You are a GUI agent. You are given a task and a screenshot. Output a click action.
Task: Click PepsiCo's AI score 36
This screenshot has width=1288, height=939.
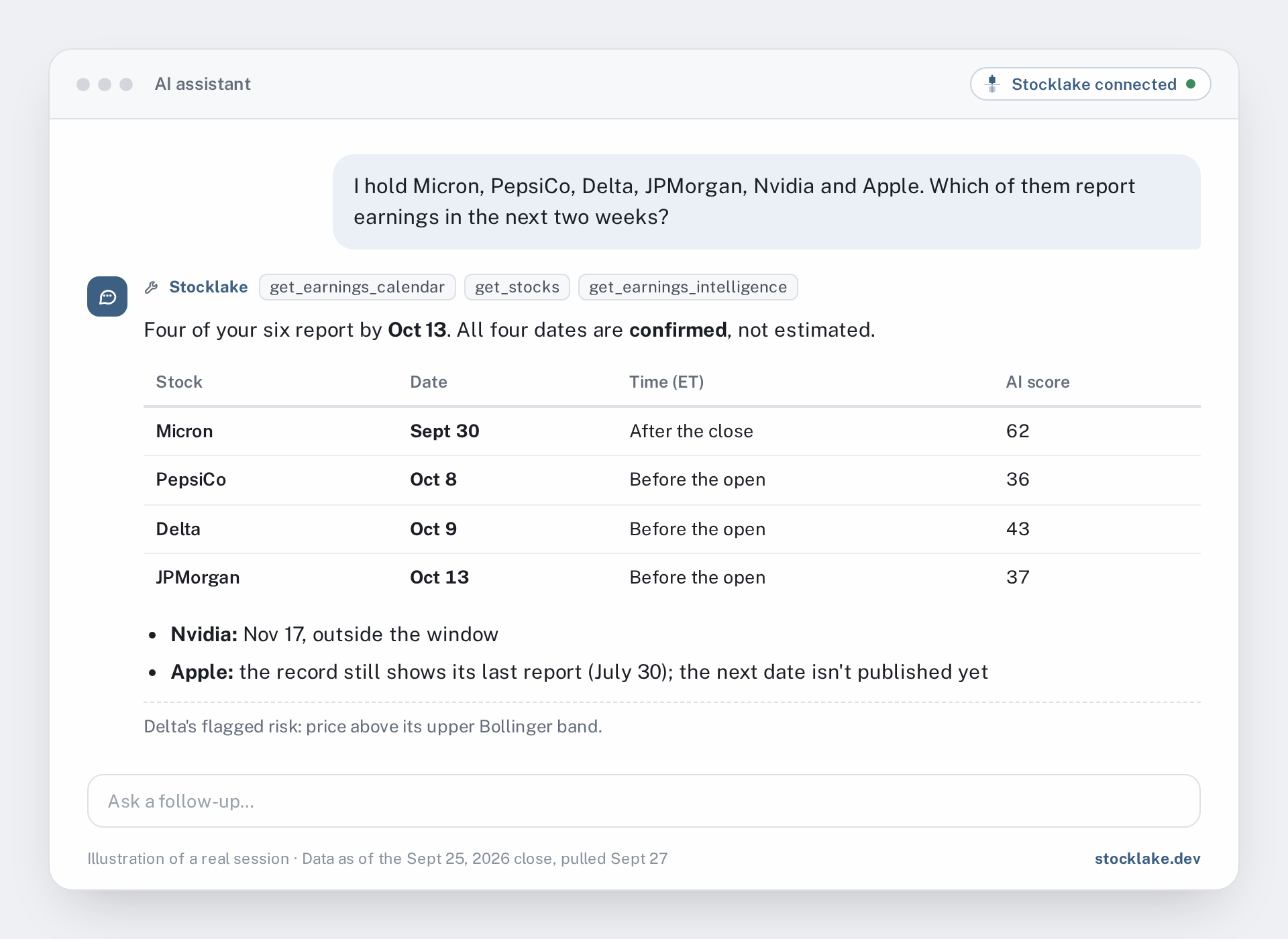click(1018, 480)
